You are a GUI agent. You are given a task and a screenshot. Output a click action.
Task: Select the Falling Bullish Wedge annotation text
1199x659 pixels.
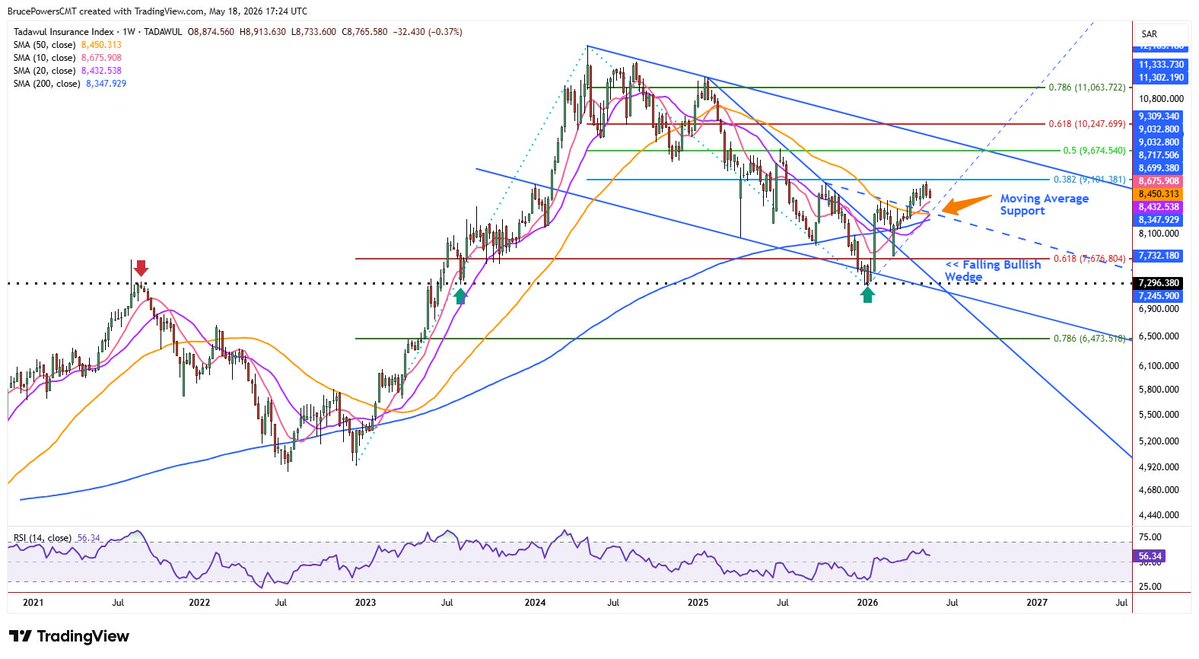click(x=993, y=271)
